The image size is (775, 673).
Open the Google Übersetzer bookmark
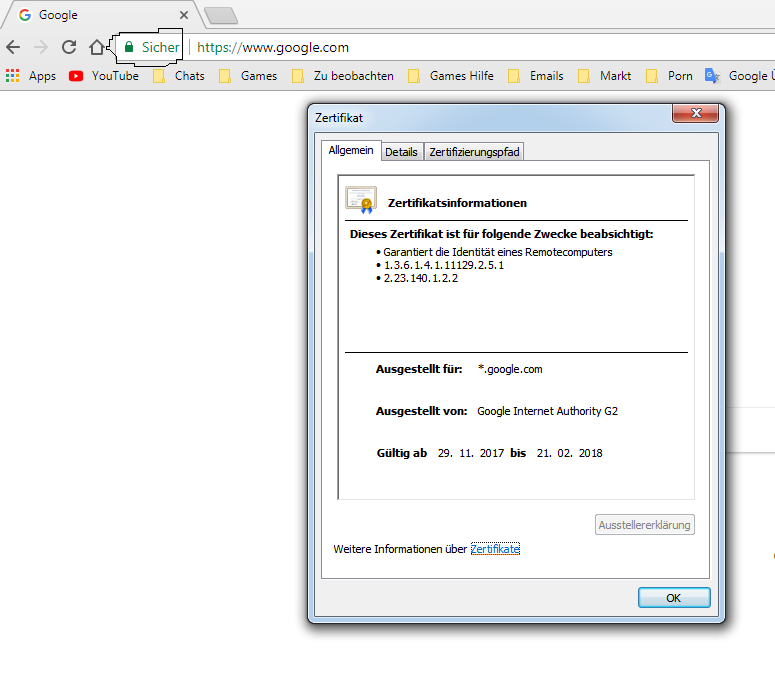[x=740, y=76]
